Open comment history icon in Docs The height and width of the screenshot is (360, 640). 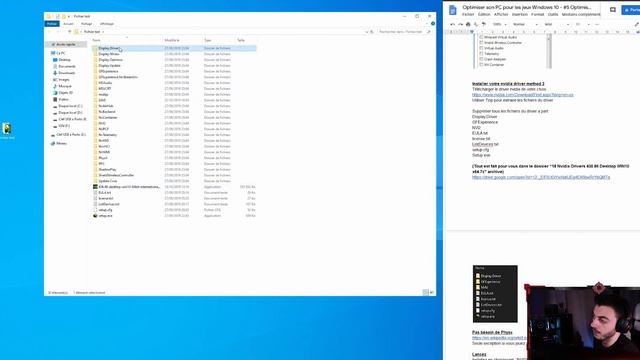click(613, 10)
